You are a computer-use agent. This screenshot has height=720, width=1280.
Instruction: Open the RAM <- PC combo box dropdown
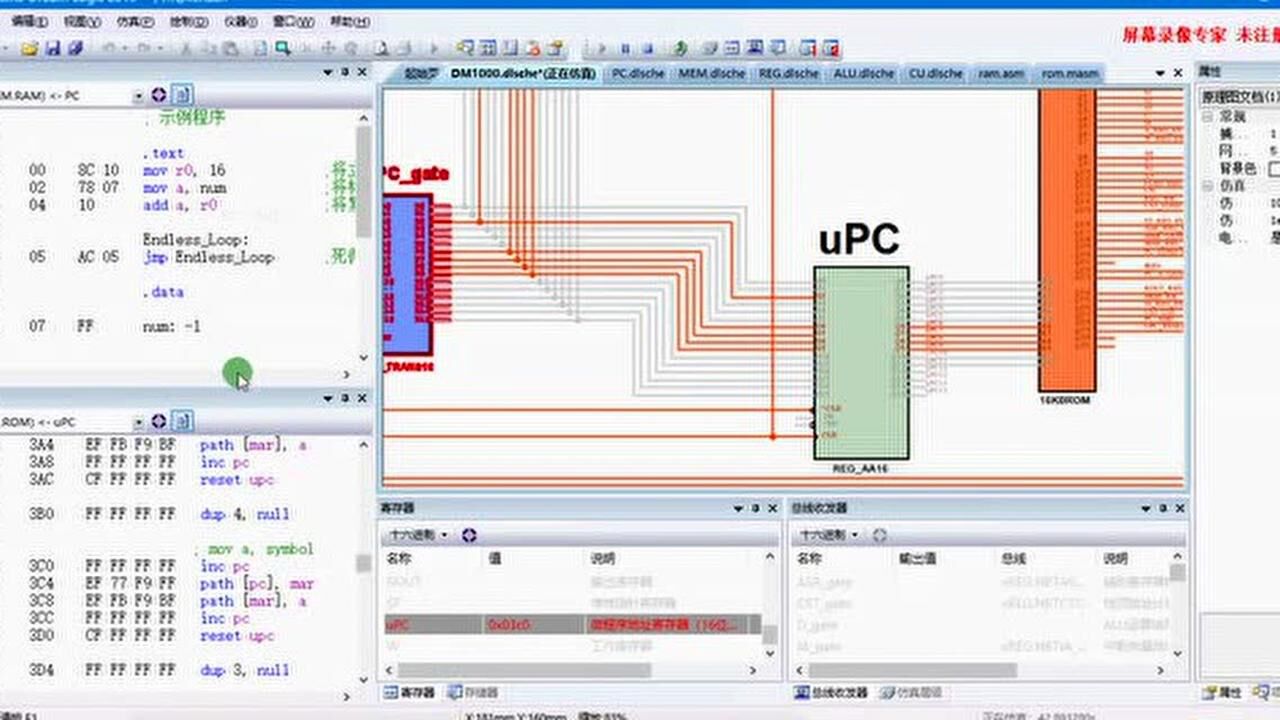138,96
